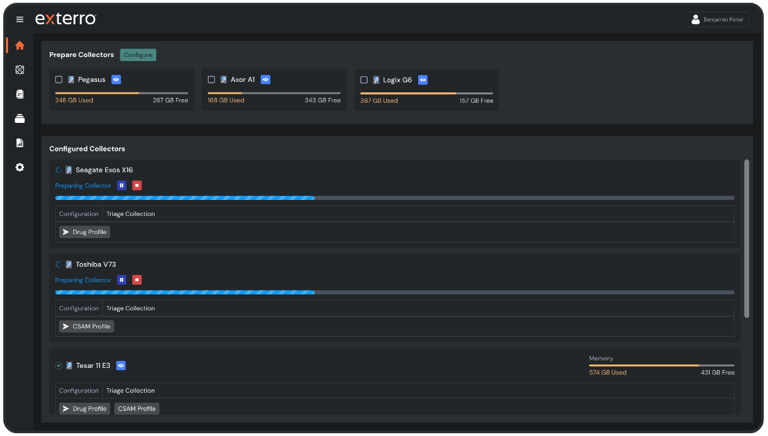
Task: Click Toshiba's Preparing Collector status link
Action: (x=83, y=280)
